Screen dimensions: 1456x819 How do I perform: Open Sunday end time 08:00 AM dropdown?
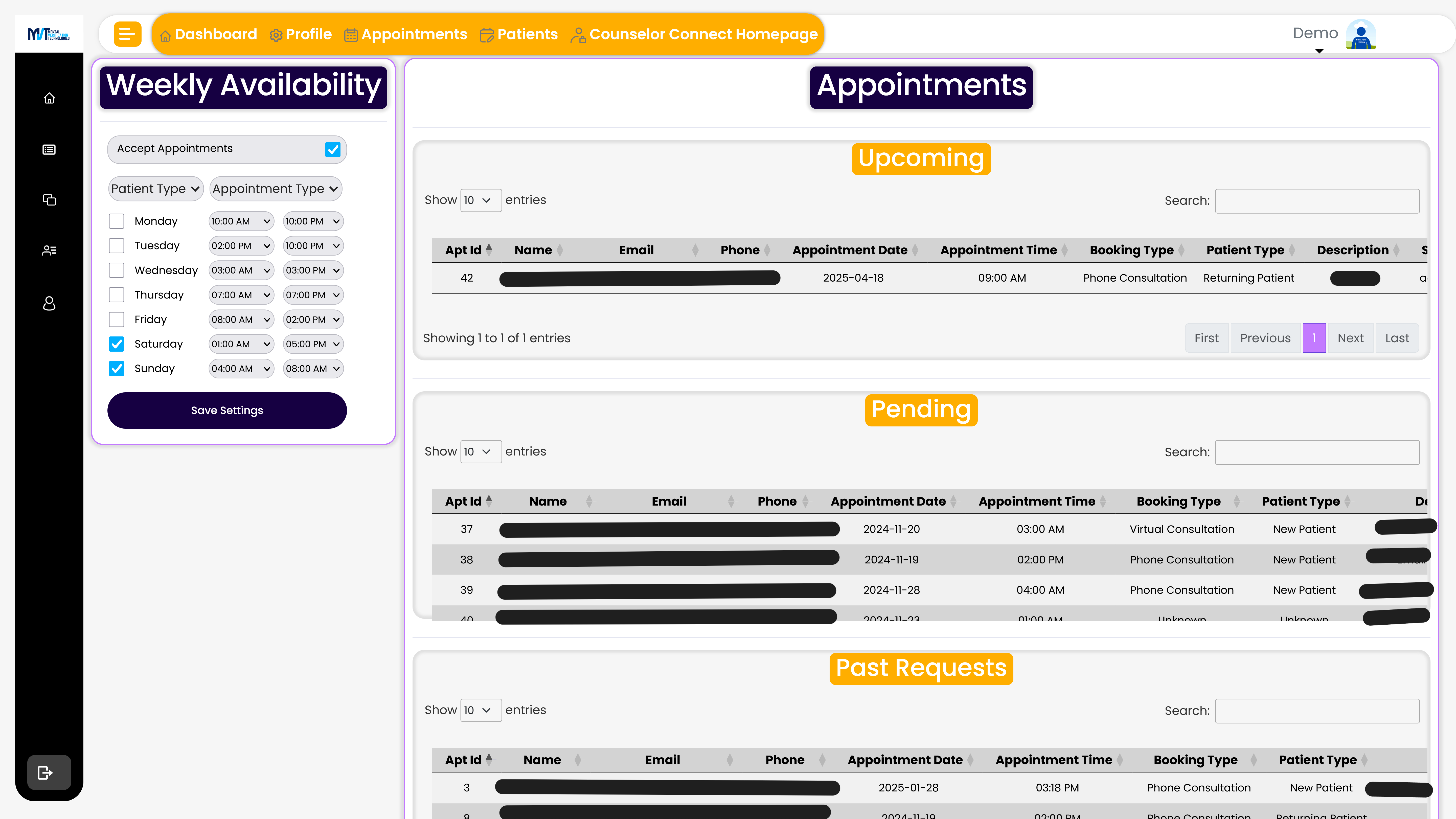313,369
